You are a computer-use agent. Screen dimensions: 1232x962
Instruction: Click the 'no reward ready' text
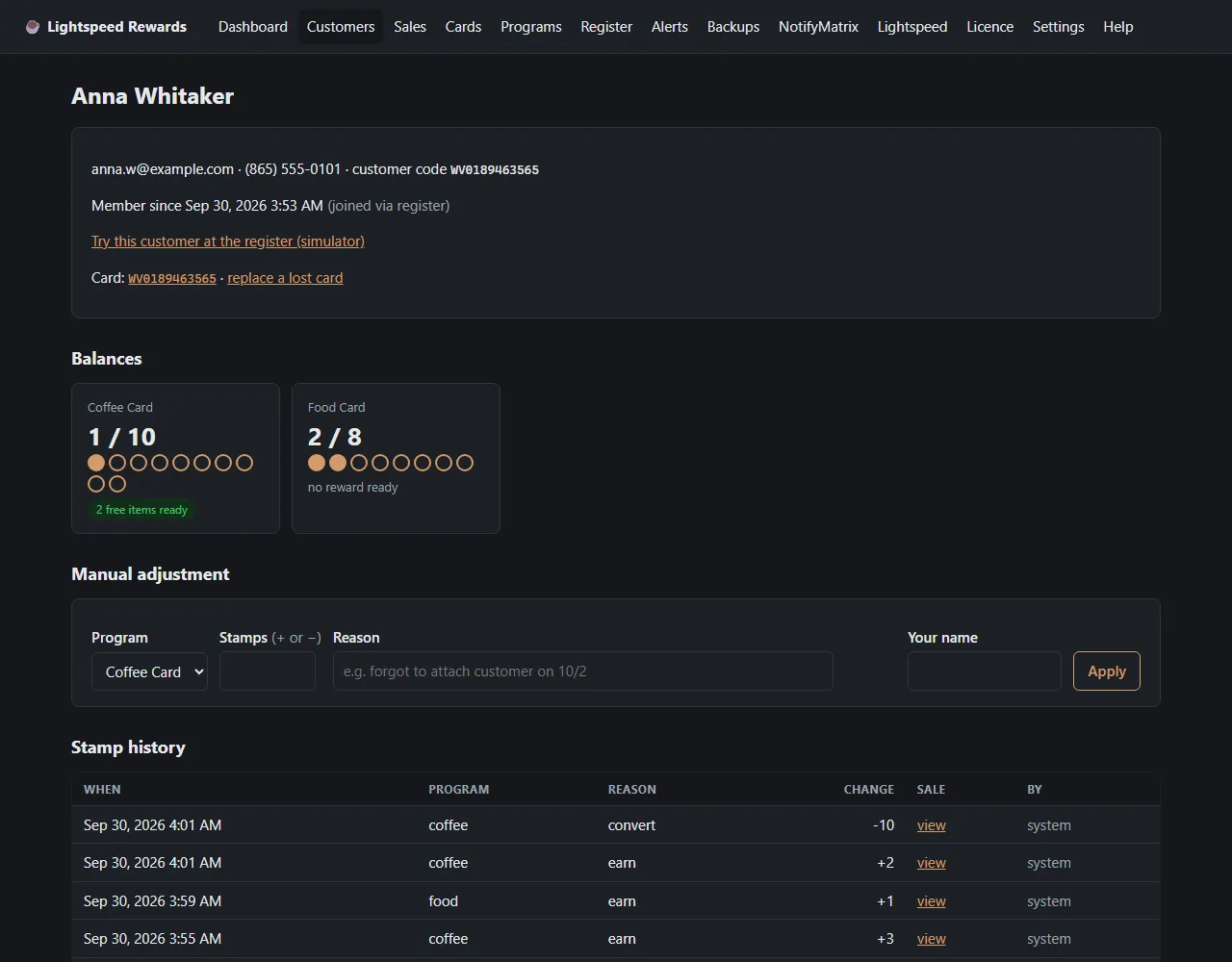point(352,488)
